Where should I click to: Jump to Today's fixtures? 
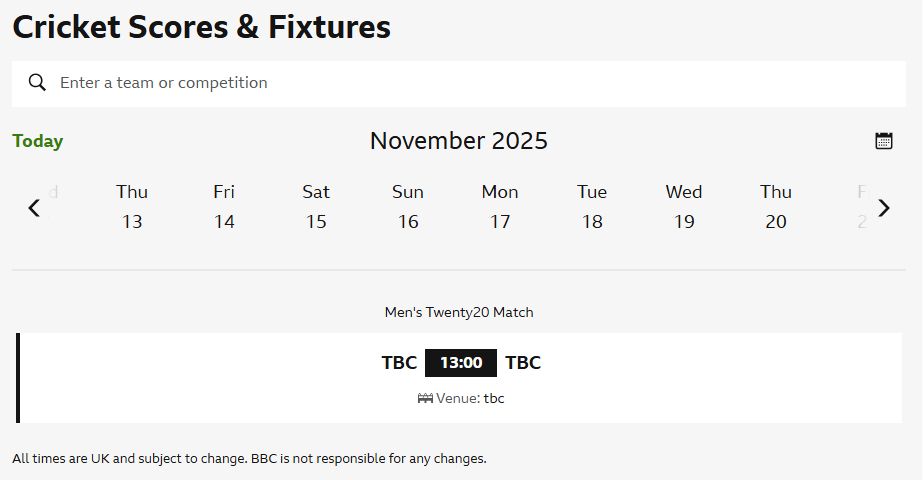point(38,141)
